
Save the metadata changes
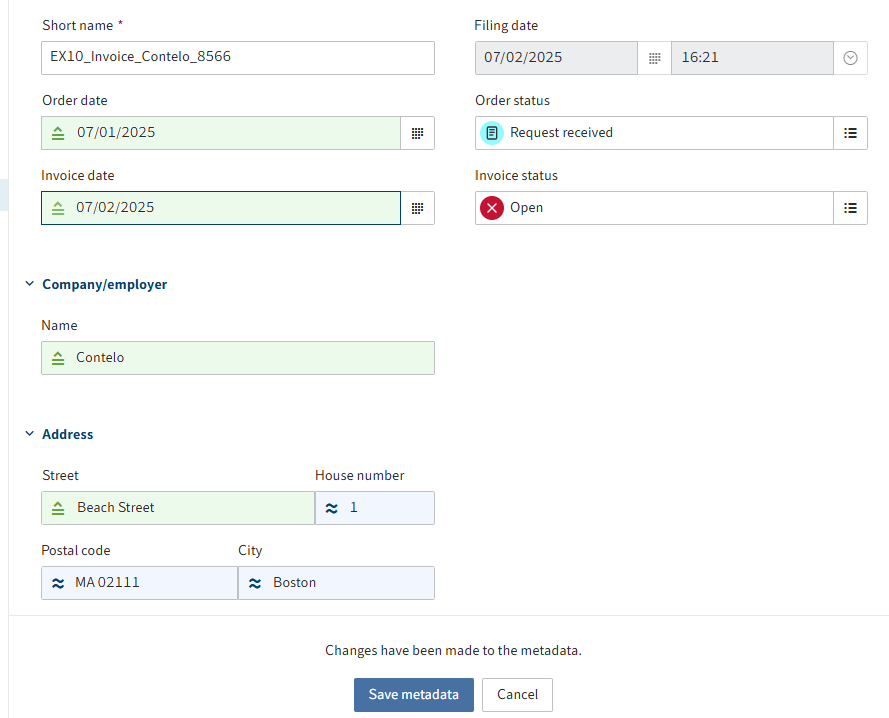coord(414,695)
